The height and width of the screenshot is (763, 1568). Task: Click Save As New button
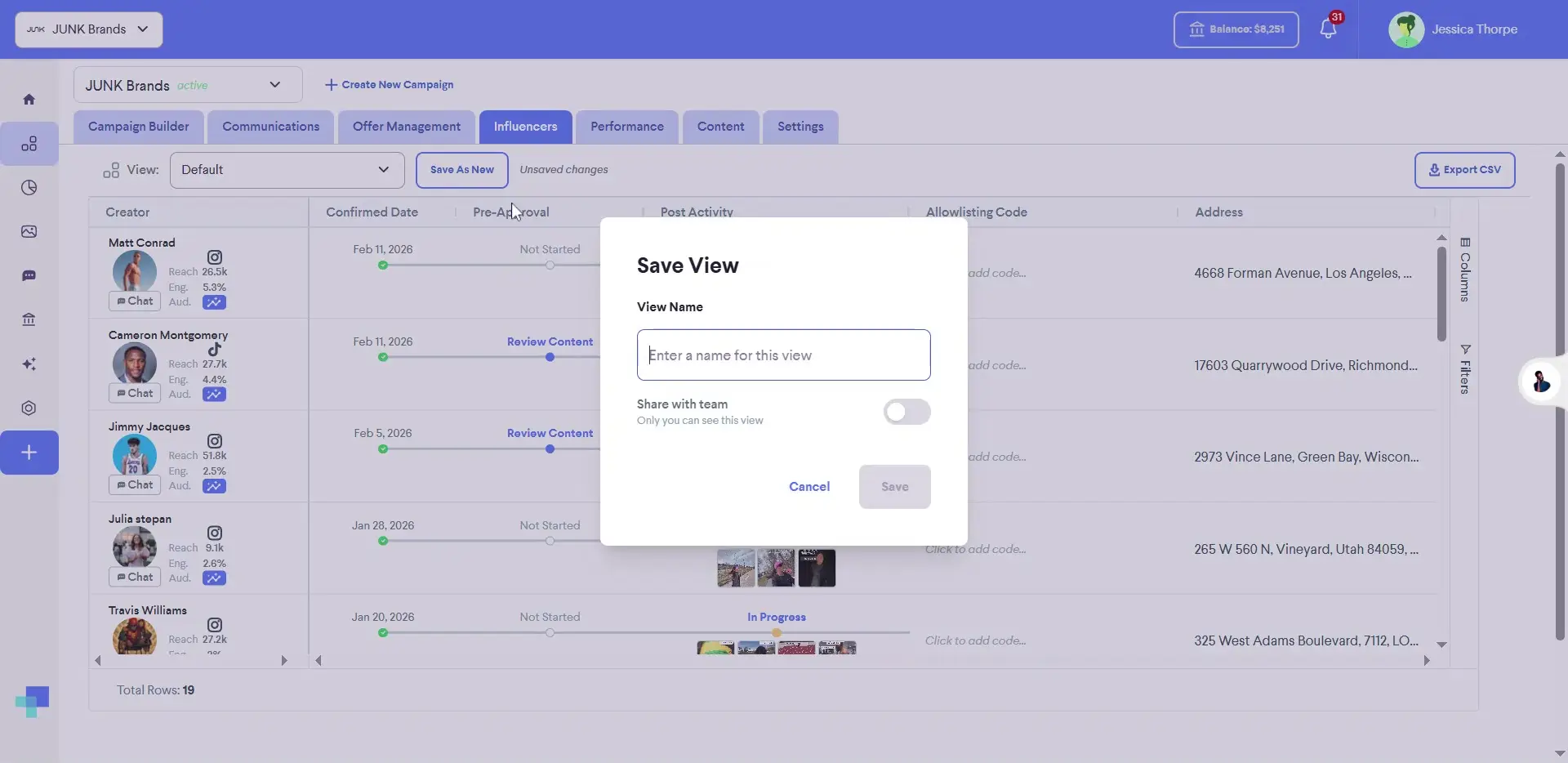pyautogui.click(x=462, y=170)
